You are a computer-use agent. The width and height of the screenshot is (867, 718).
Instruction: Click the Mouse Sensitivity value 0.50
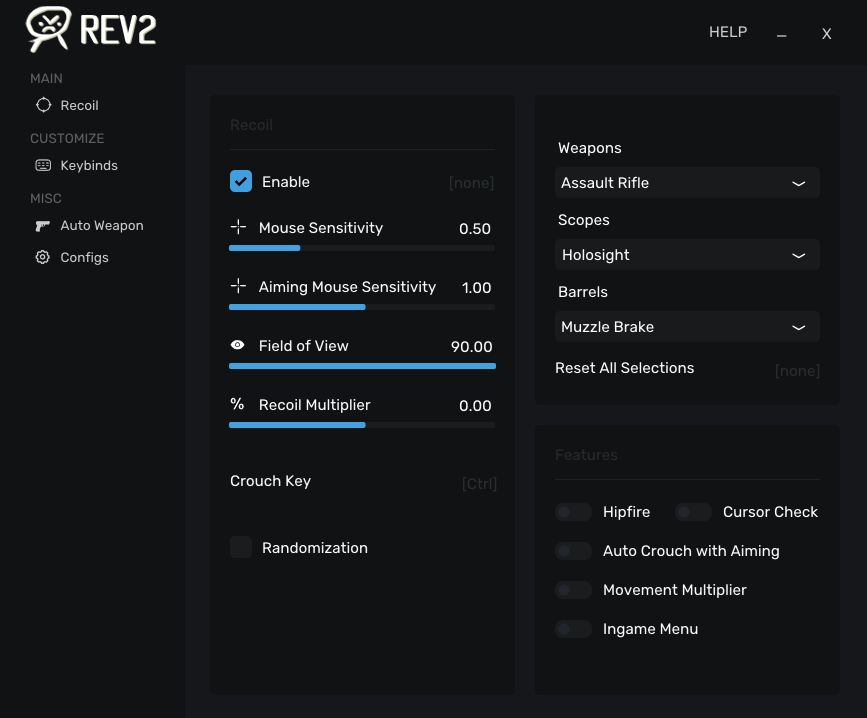click(x=475, y=229)
